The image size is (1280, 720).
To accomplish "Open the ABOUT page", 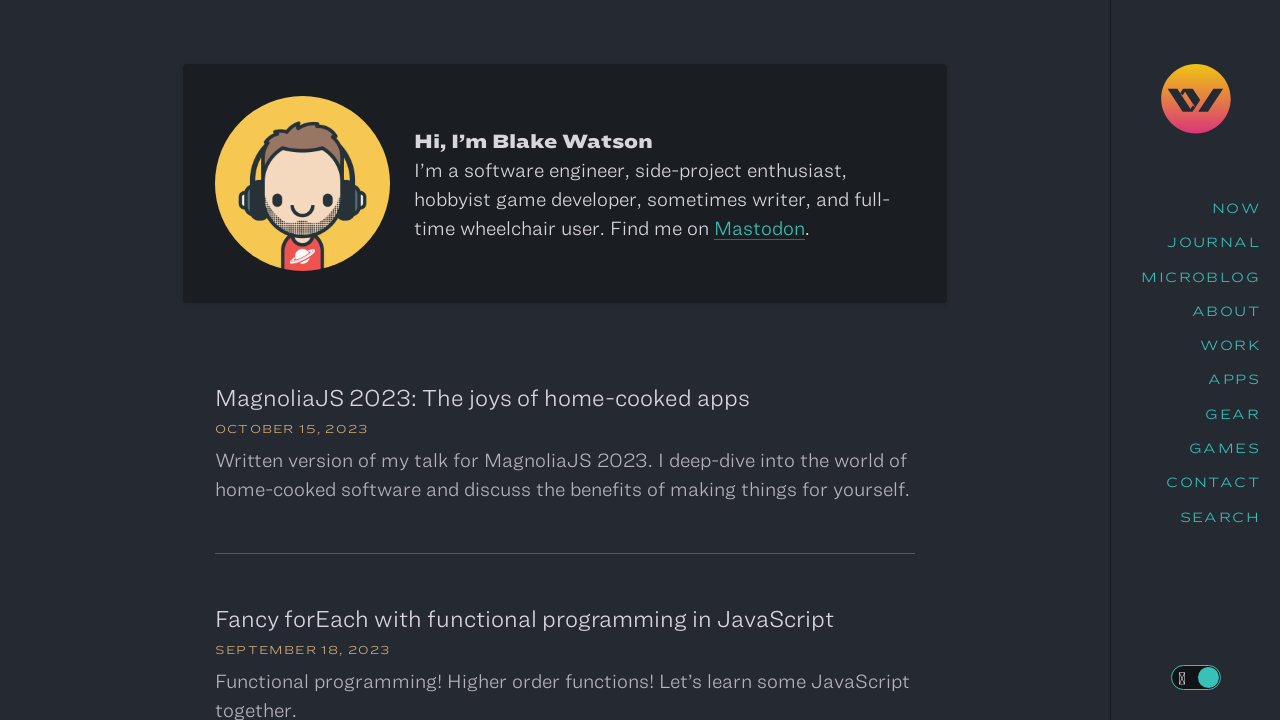I will 1226,310.
